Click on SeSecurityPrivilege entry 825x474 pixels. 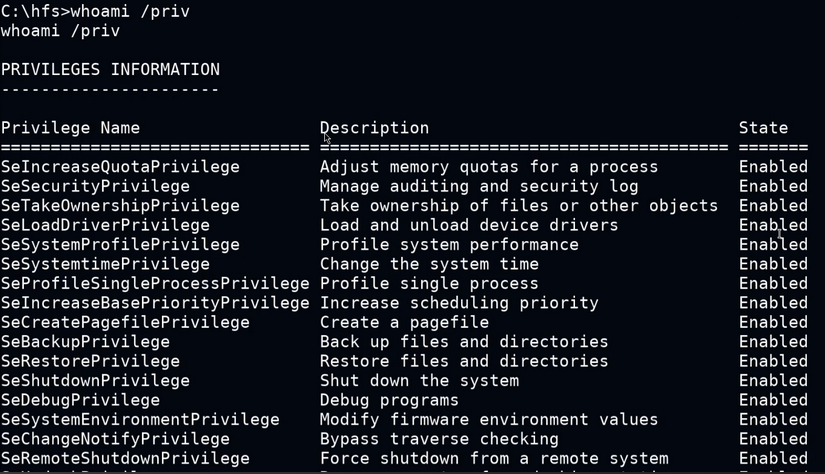(95, 186)
